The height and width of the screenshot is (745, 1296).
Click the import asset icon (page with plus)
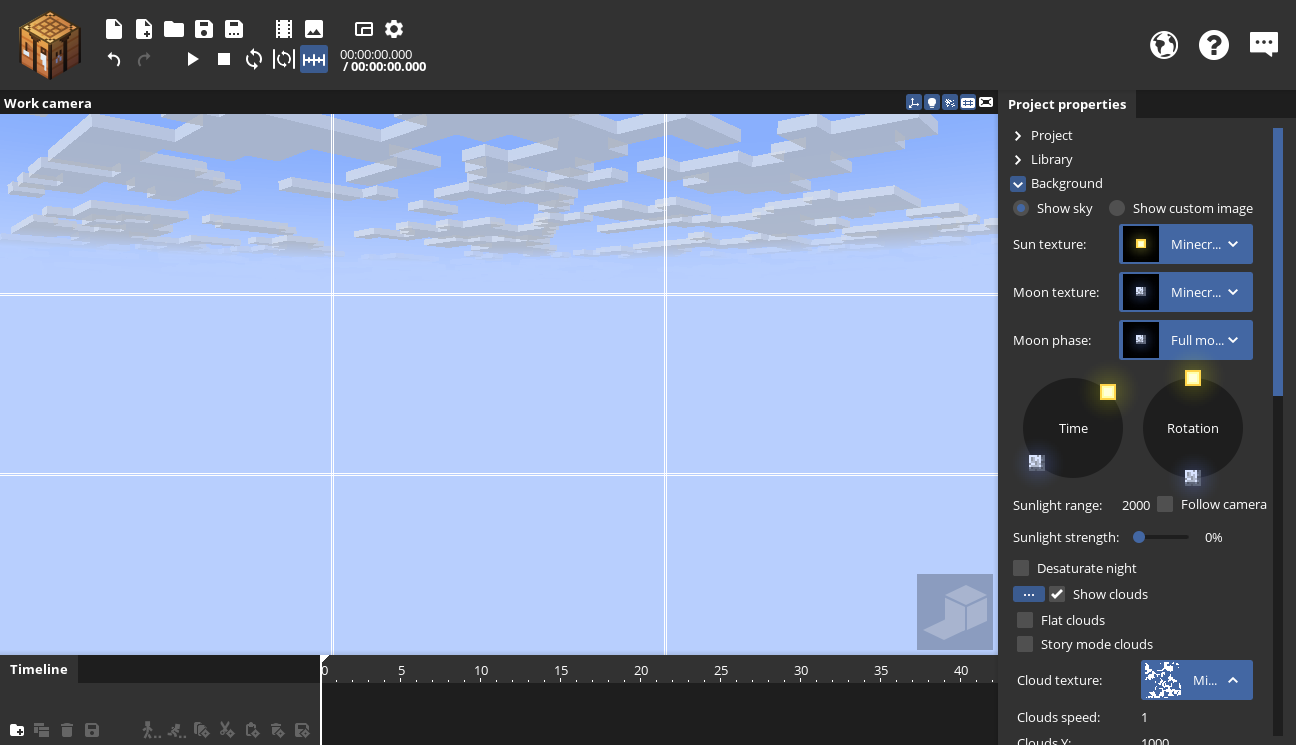tap(144, 29)
